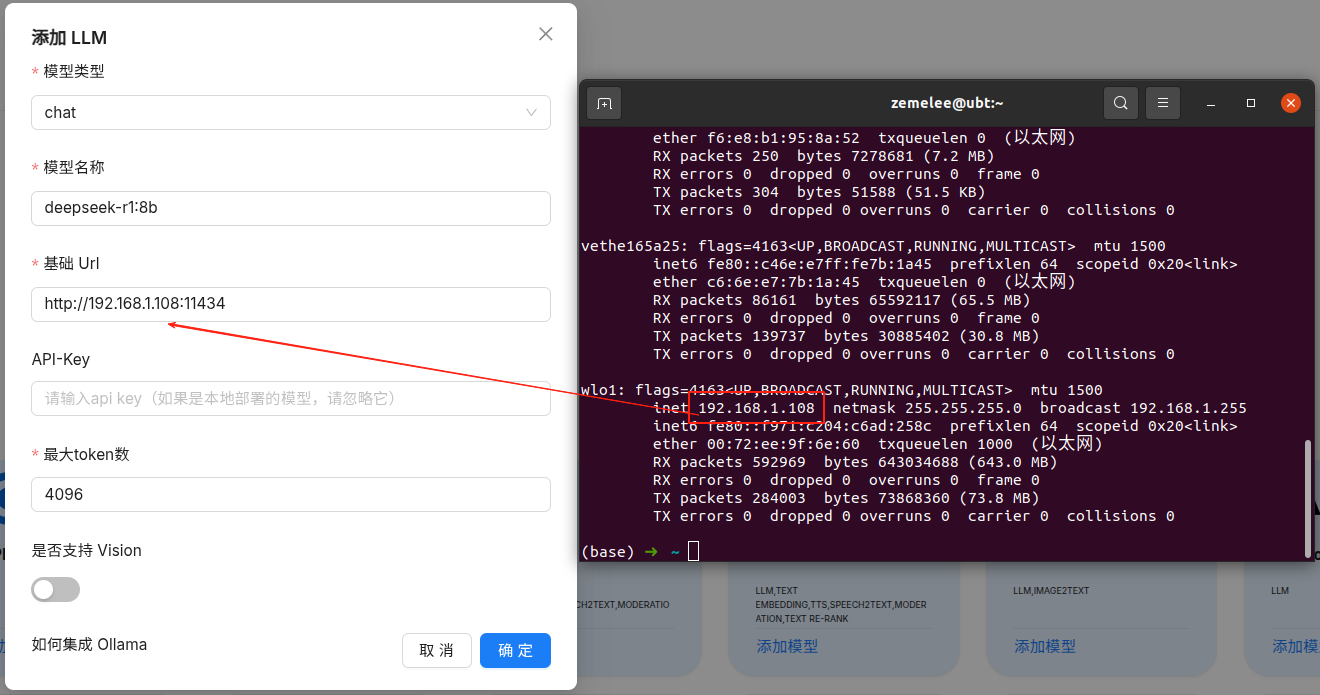The image size is (1320, 695).
Task: Open new tab in terminal window
Action: [x=604, y=103]
